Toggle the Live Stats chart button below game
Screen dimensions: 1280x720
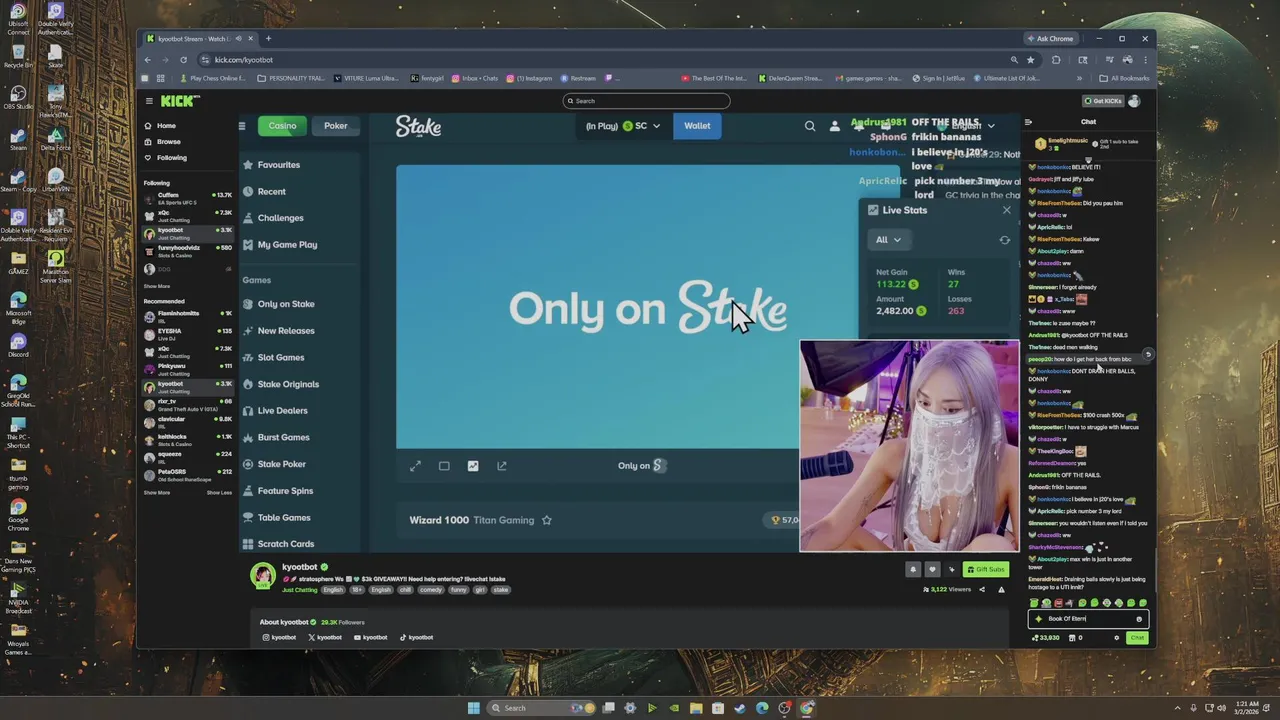click(x=473, y=466)
